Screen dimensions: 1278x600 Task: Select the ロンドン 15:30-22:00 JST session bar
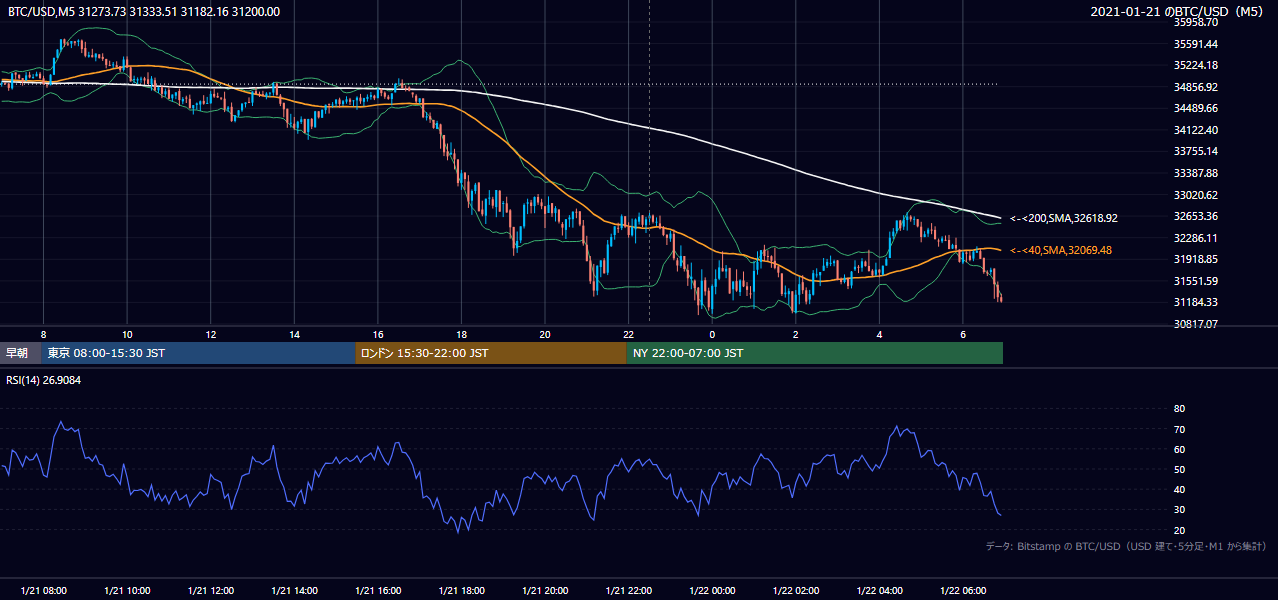coord(491,353)
